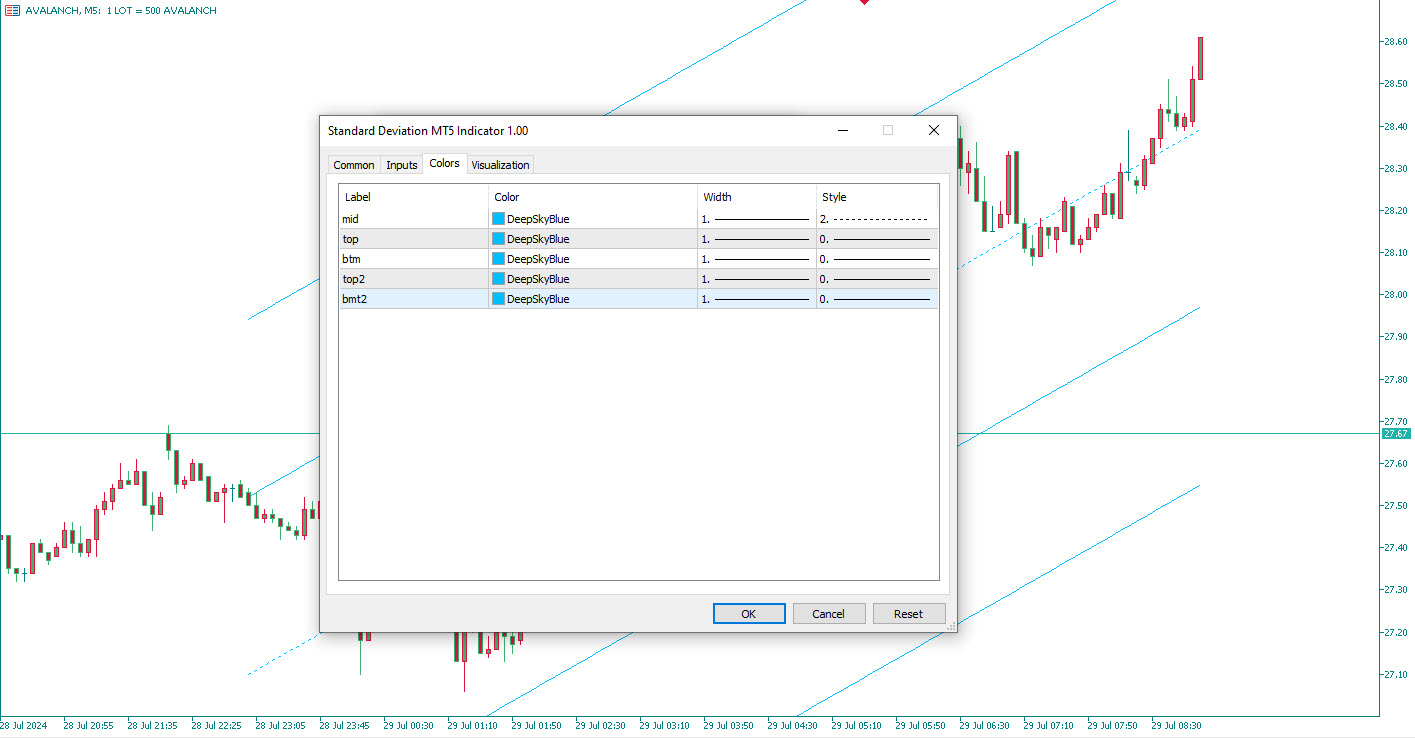Select the btm label cell
This screenshot has height=738, width=1415.
414,259
